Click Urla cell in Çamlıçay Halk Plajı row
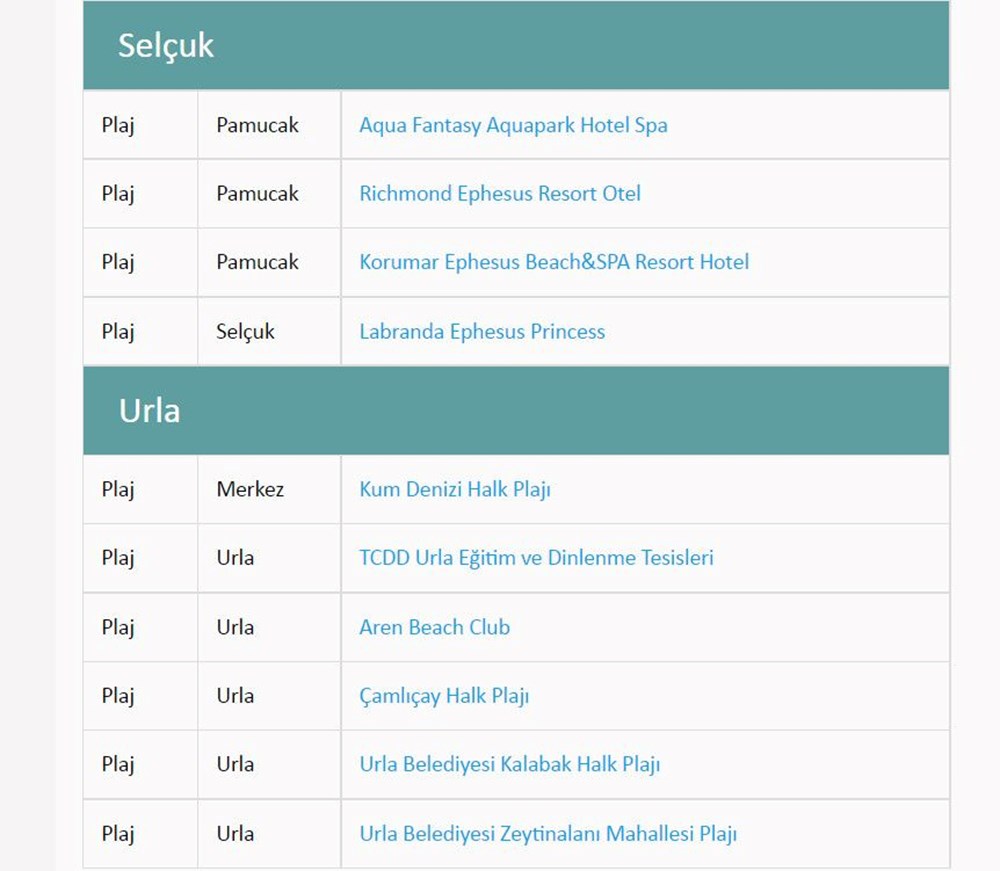Image resolution: width=1000 pixels, height=871 pixels. tap(235, 696)
